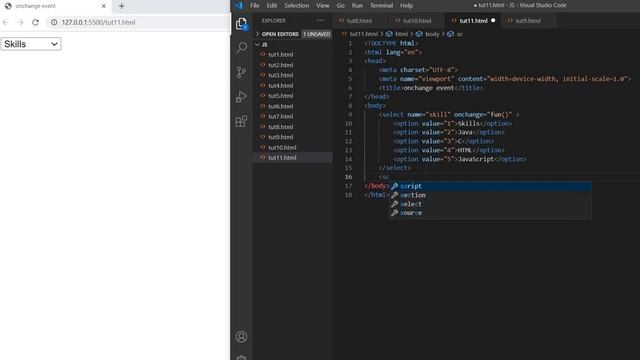
Task: Open the Edit menu
Action: tap(272, 5)
